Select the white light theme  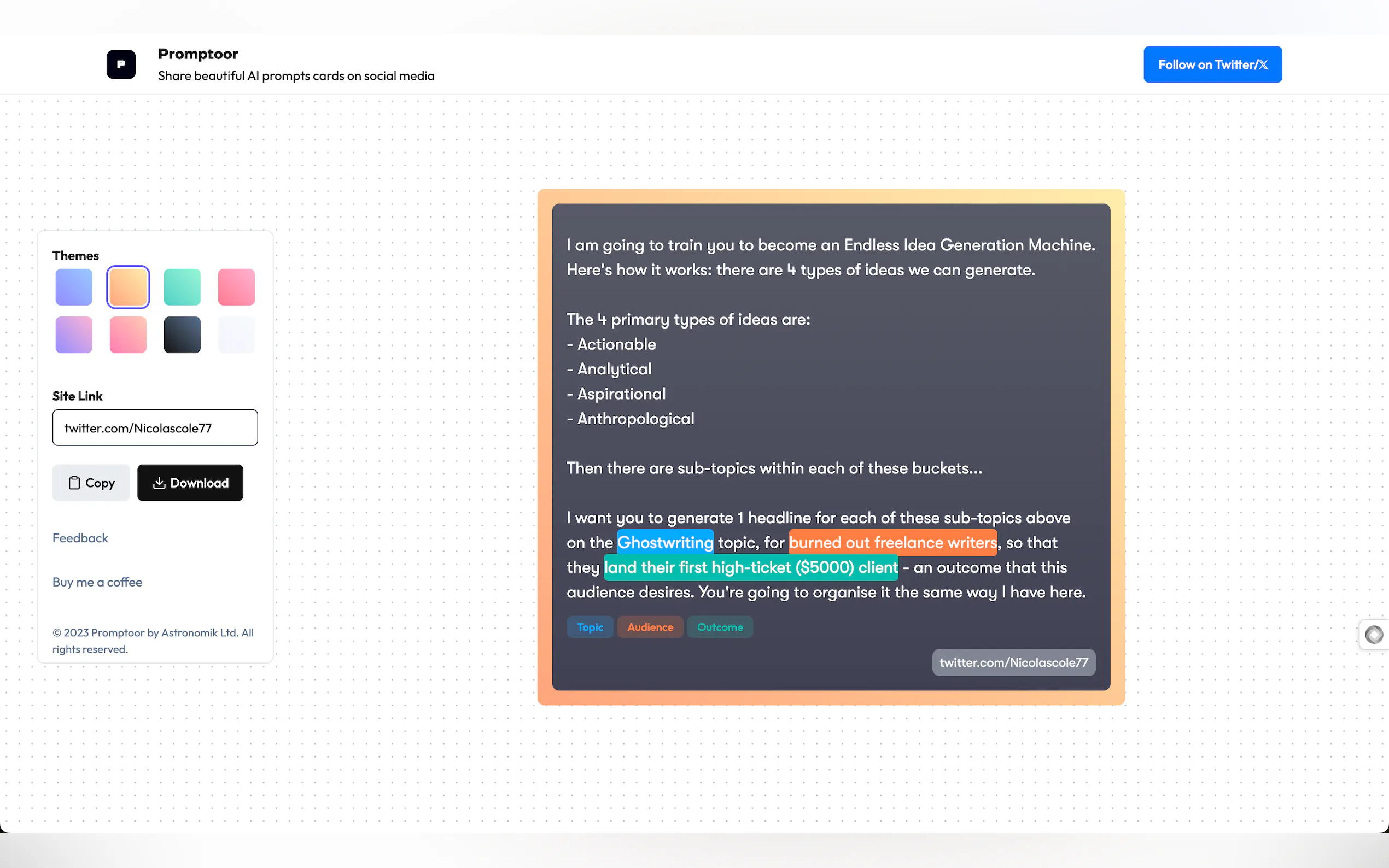tap(236, 335)
